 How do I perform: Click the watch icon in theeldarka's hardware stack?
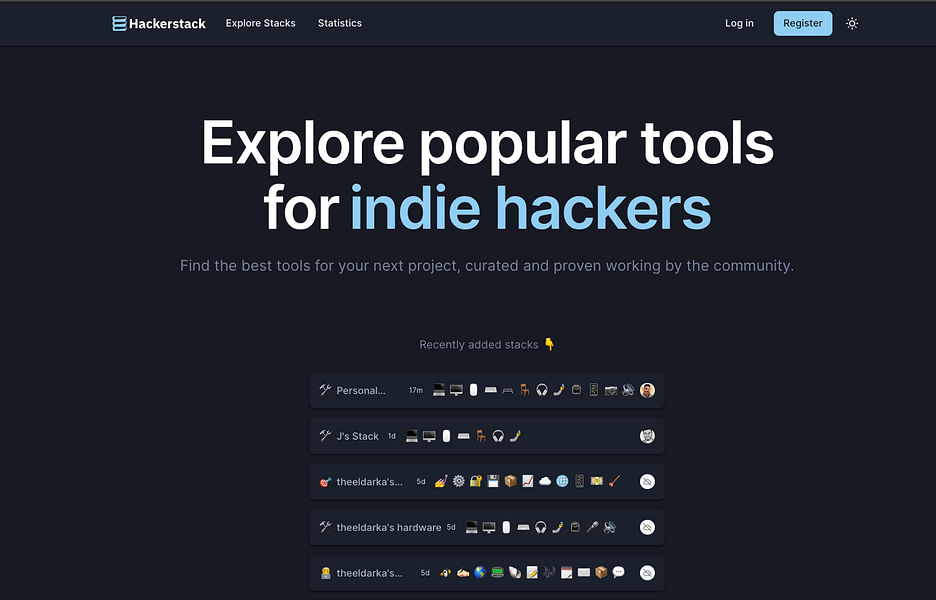576,527
